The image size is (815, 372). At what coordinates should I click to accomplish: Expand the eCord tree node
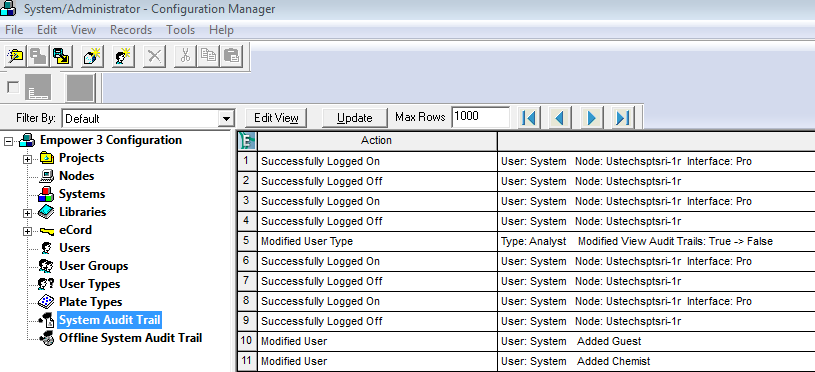pos(28,231)
